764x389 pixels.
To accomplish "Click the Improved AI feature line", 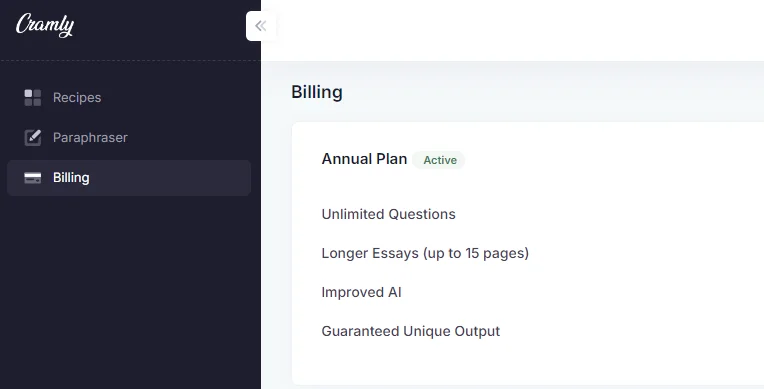I will pos(361,292).
